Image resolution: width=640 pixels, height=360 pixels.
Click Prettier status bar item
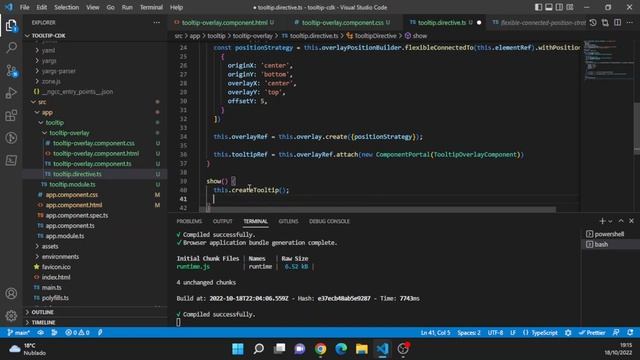coord(592,333)
